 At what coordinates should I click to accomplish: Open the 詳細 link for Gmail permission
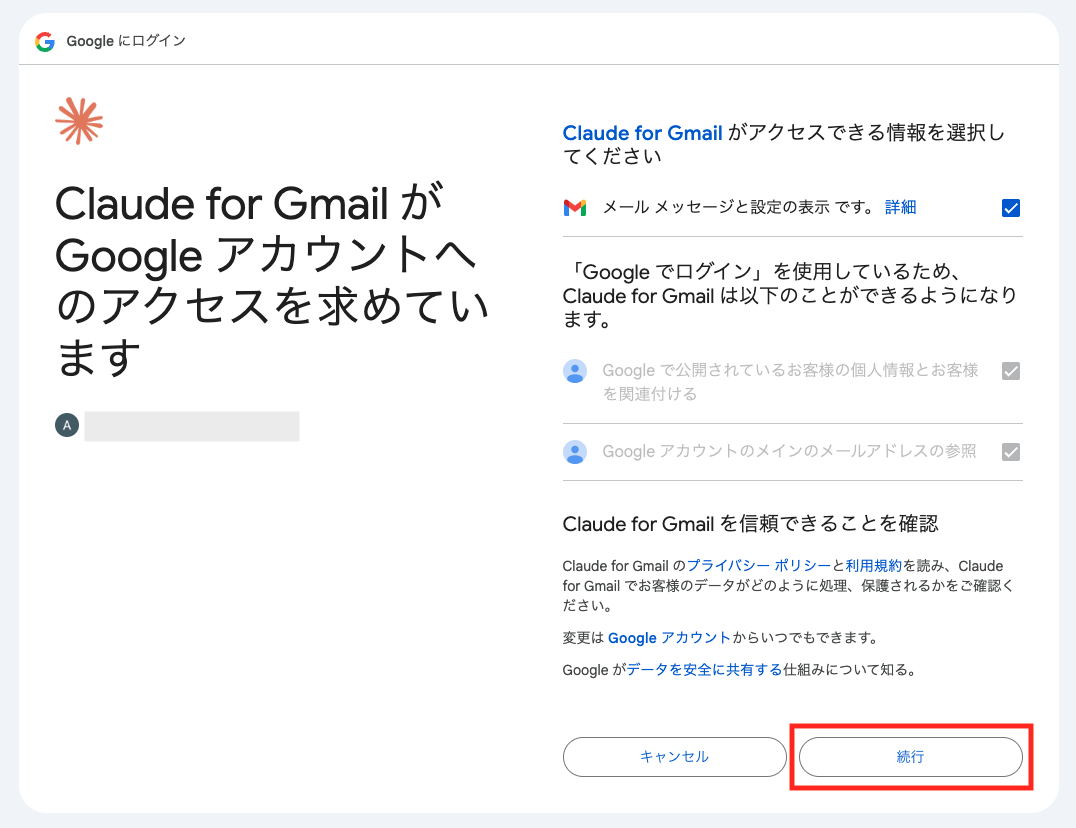(900, 207)
